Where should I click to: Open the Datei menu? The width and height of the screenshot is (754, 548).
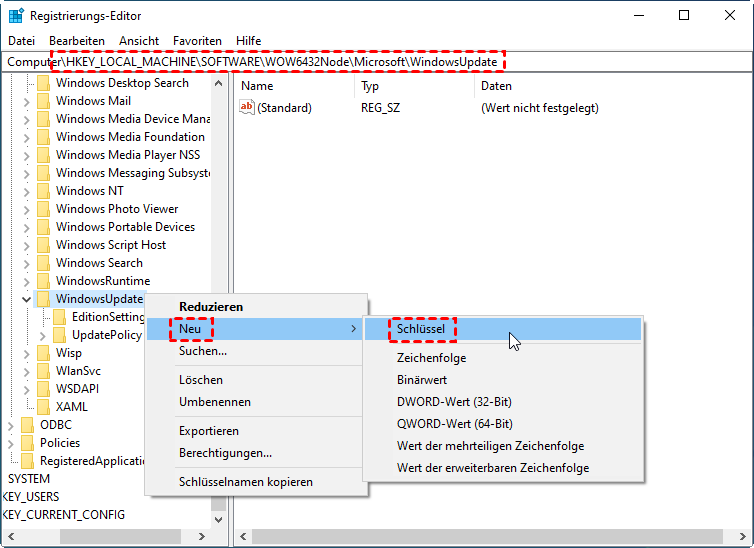(x=22, y=41)
